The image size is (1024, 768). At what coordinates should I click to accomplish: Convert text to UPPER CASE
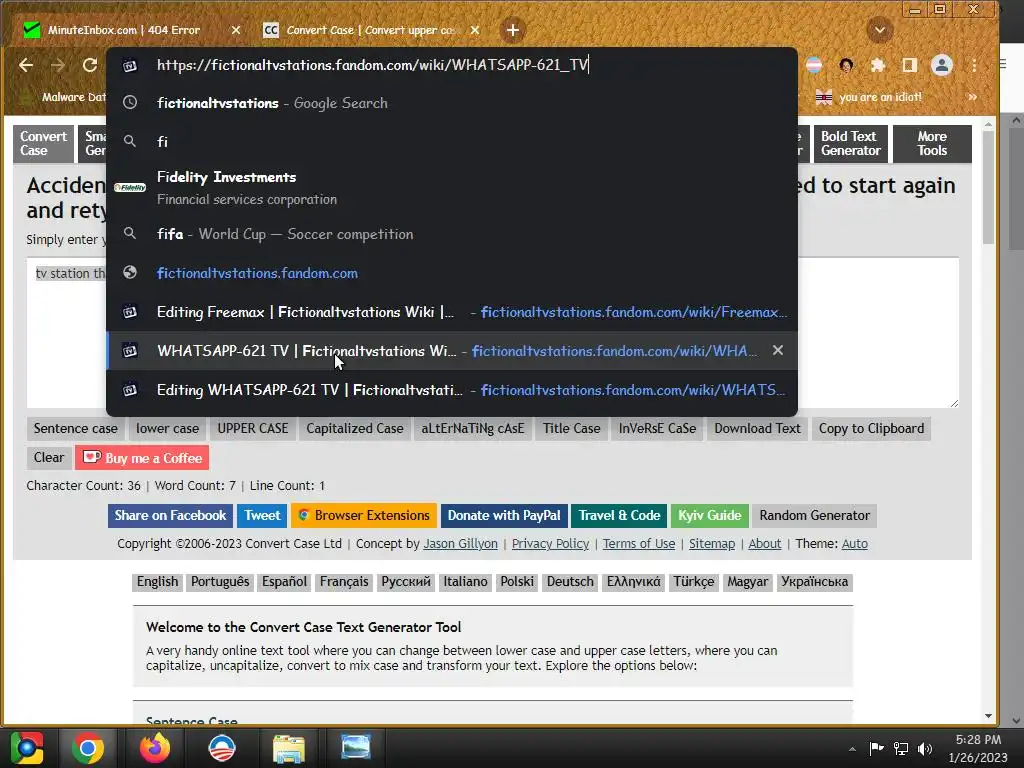click(x=253, y=428)
